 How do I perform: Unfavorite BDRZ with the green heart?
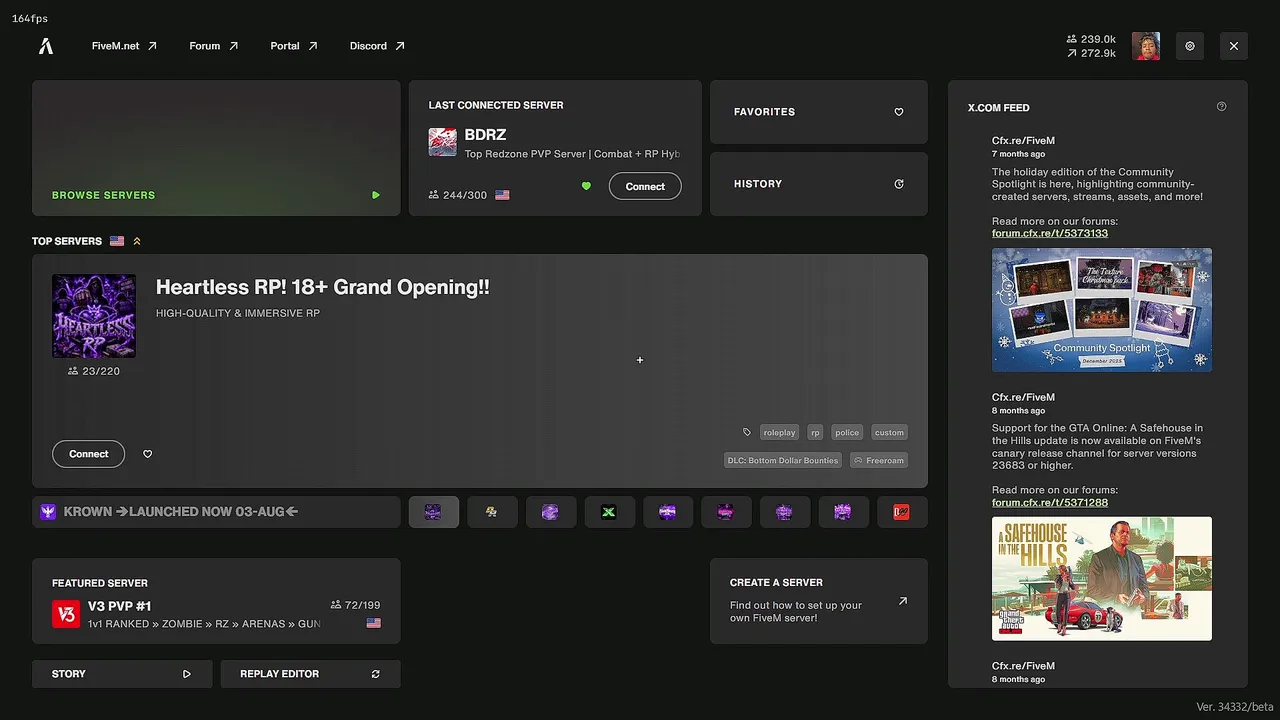pos(586,186)
